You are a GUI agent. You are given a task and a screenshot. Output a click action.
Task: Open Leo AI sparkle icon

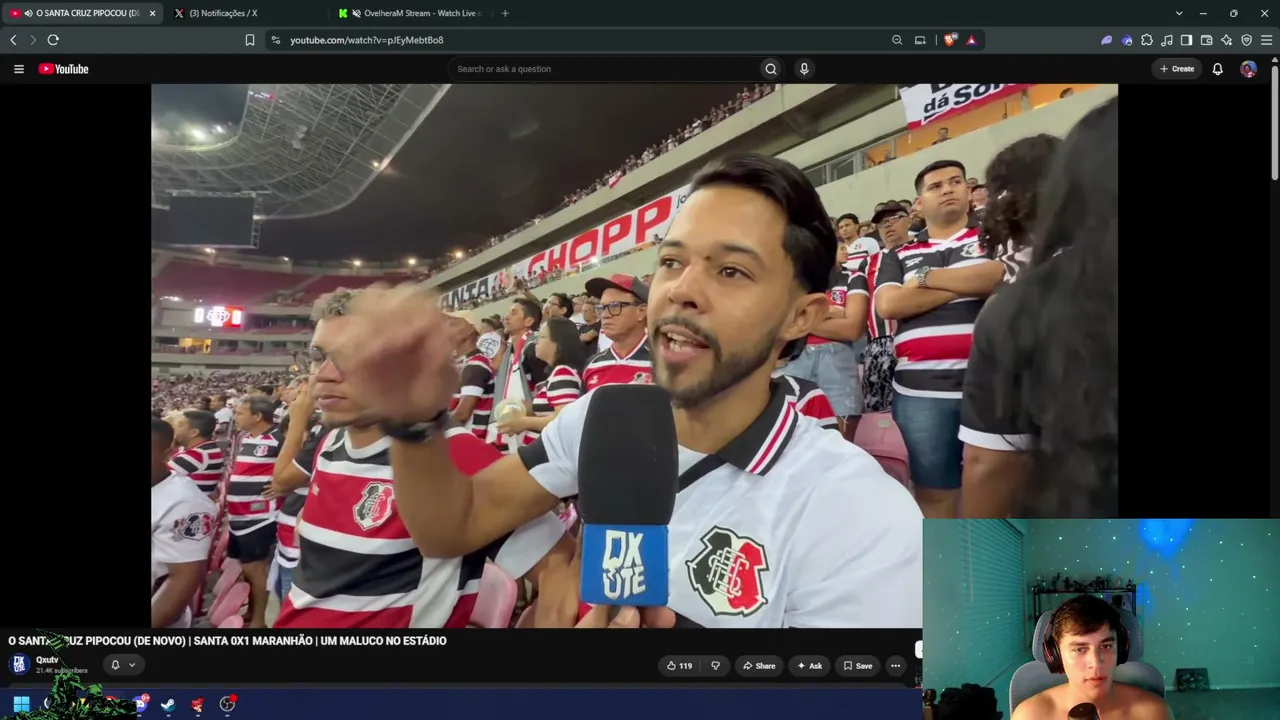(1227, 40)
